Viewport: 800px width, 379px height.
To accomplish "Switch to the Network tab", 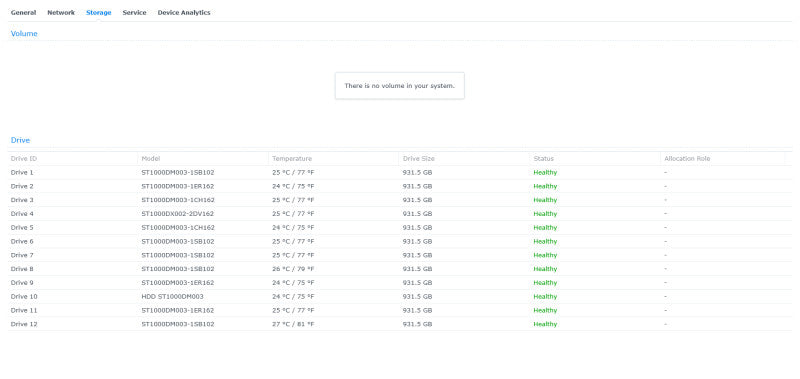I will [x=61, y=13].
